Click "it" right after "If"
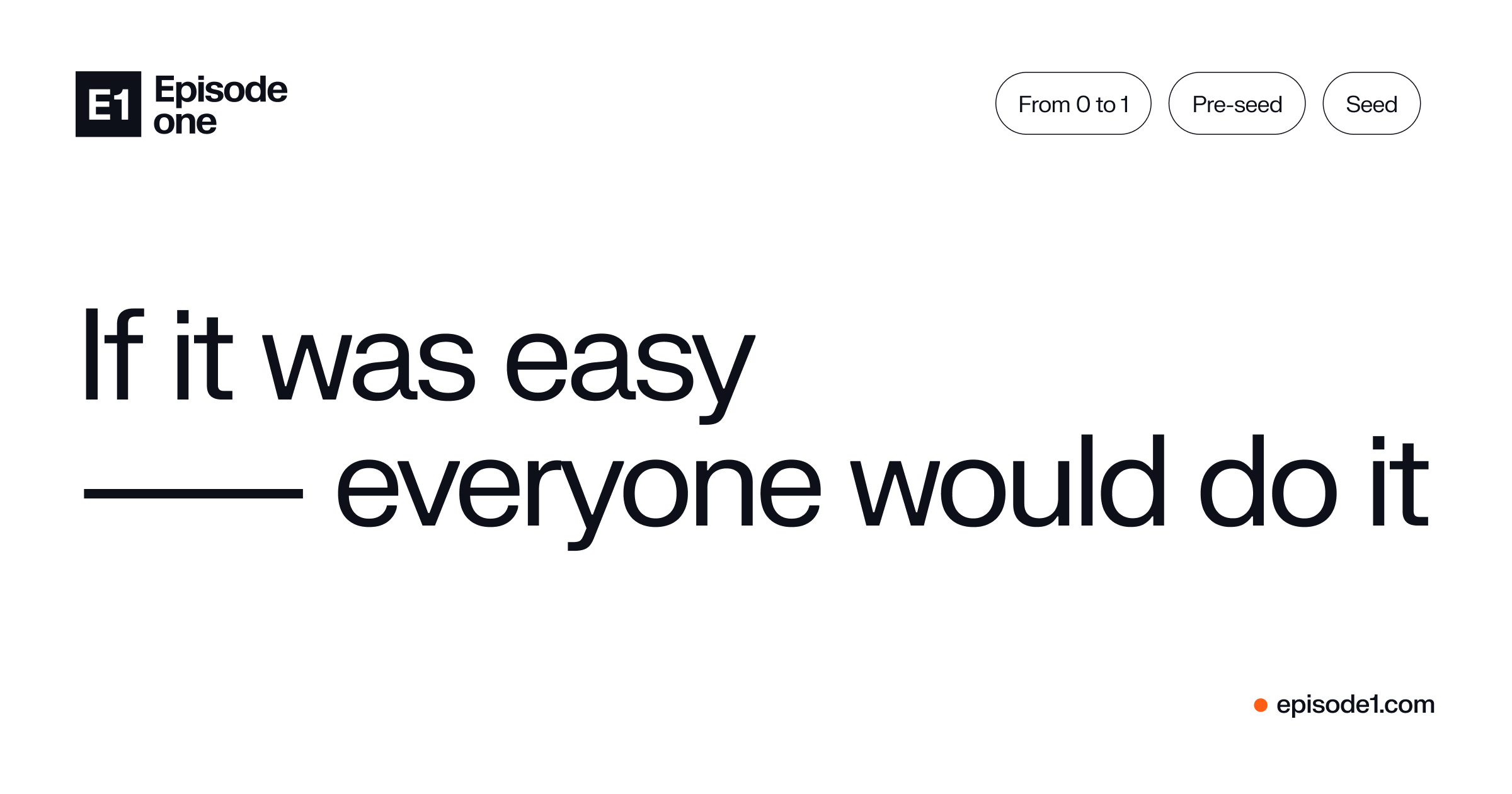 pos(205,355)
